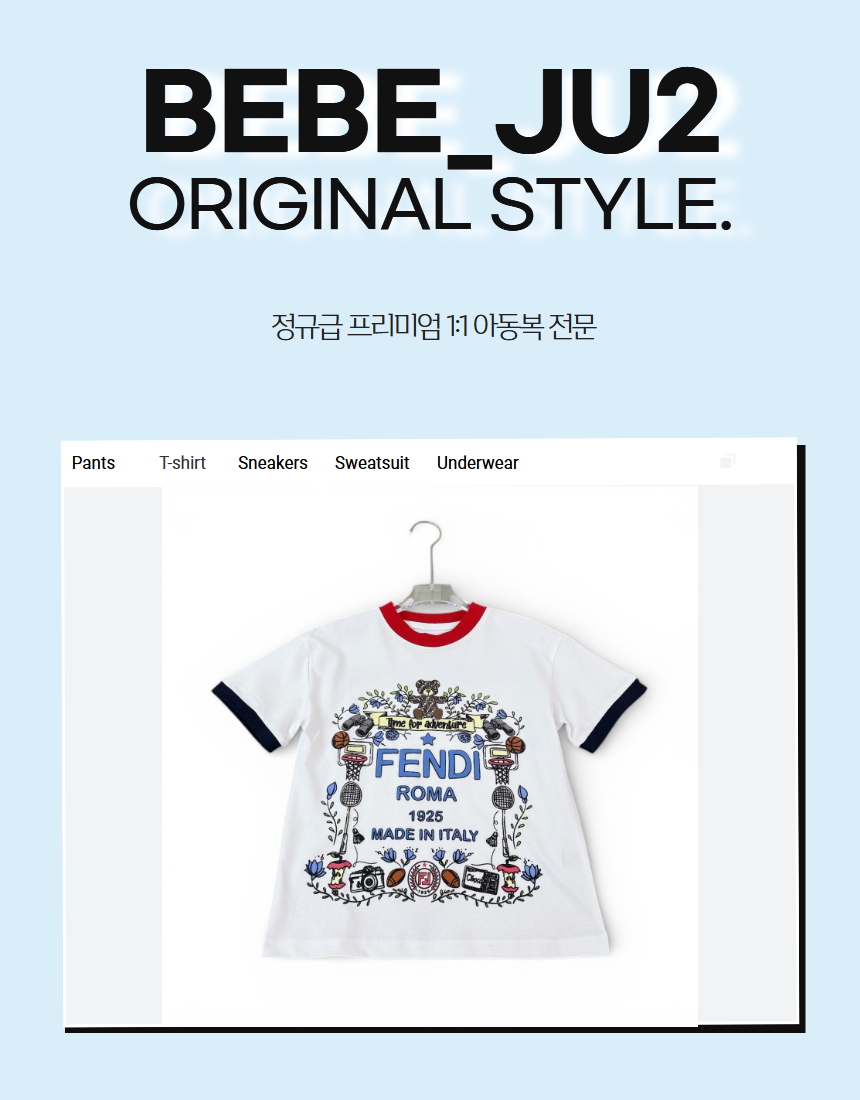The height and width of the screenshot is (1100, 860).
Task: Click the BEBE_JU2 brand title
Action: tap(431, 112)
